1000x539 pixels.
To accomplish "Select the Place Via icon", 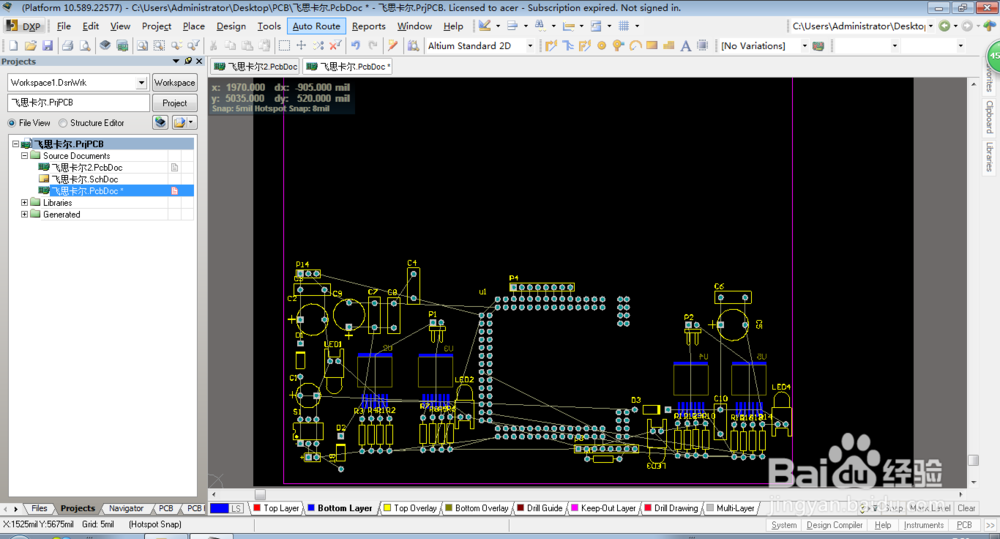I will click(618, 46).
